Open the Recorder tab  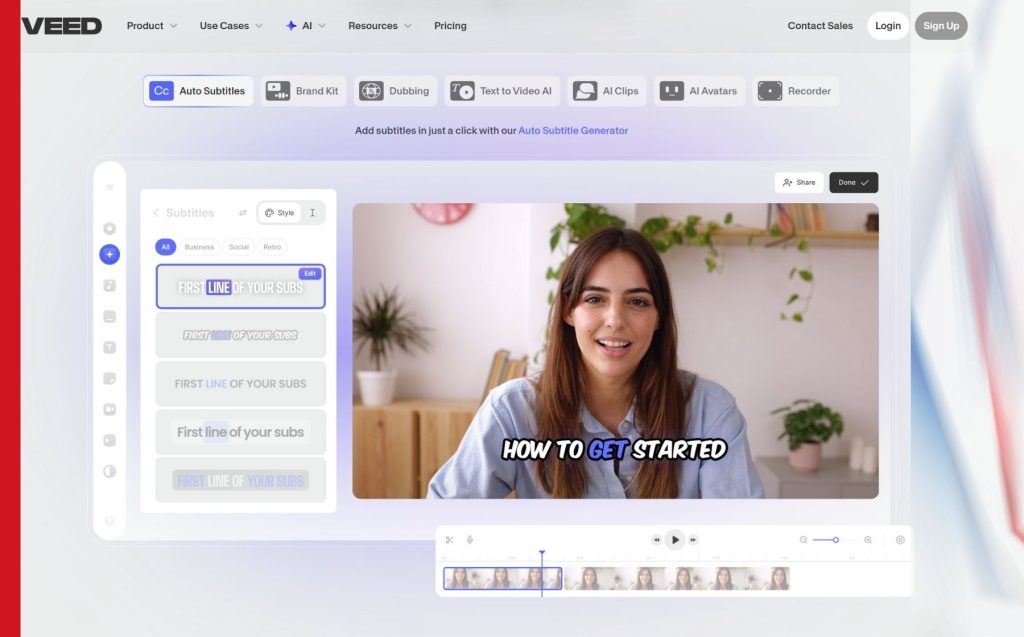[x=795, y=91]
